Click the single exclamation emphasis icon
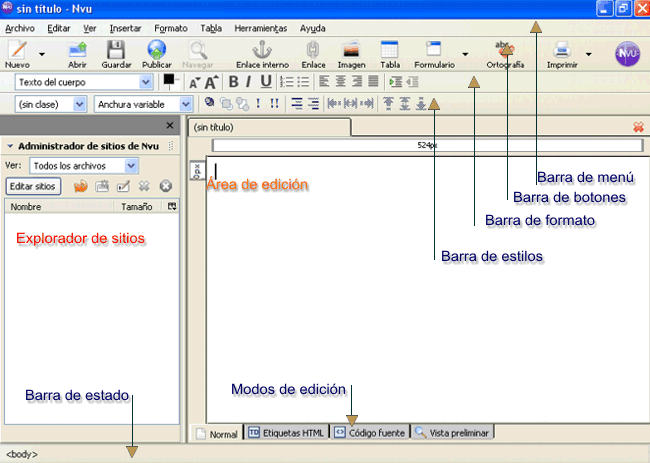This screenshot has height=463, width=650. [258, 103]
